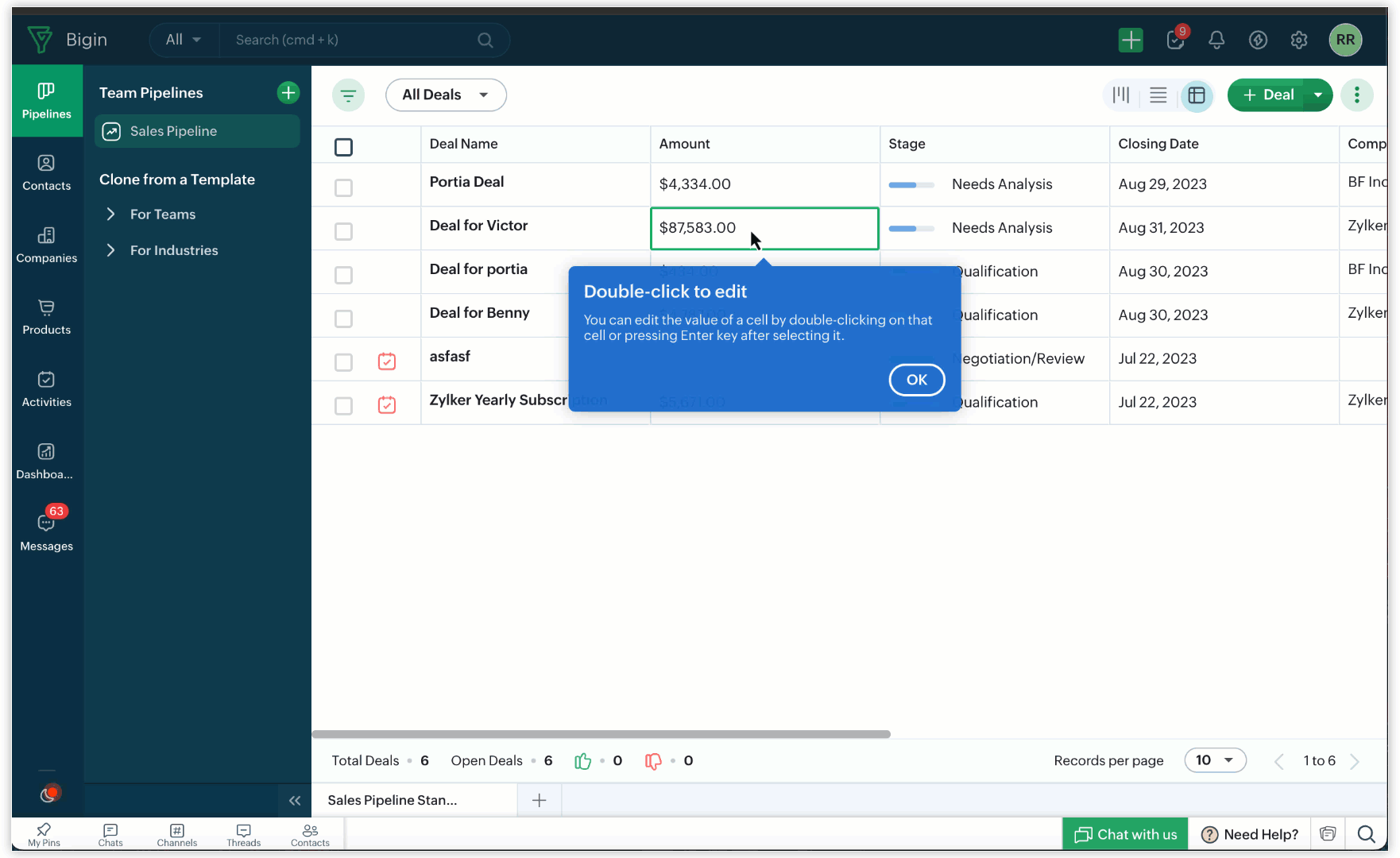This screenshot has height=858, width=1400.
Task: Open the quick create plus icon in top bar
Action: pyautogui.click(x=1130, y=40)
